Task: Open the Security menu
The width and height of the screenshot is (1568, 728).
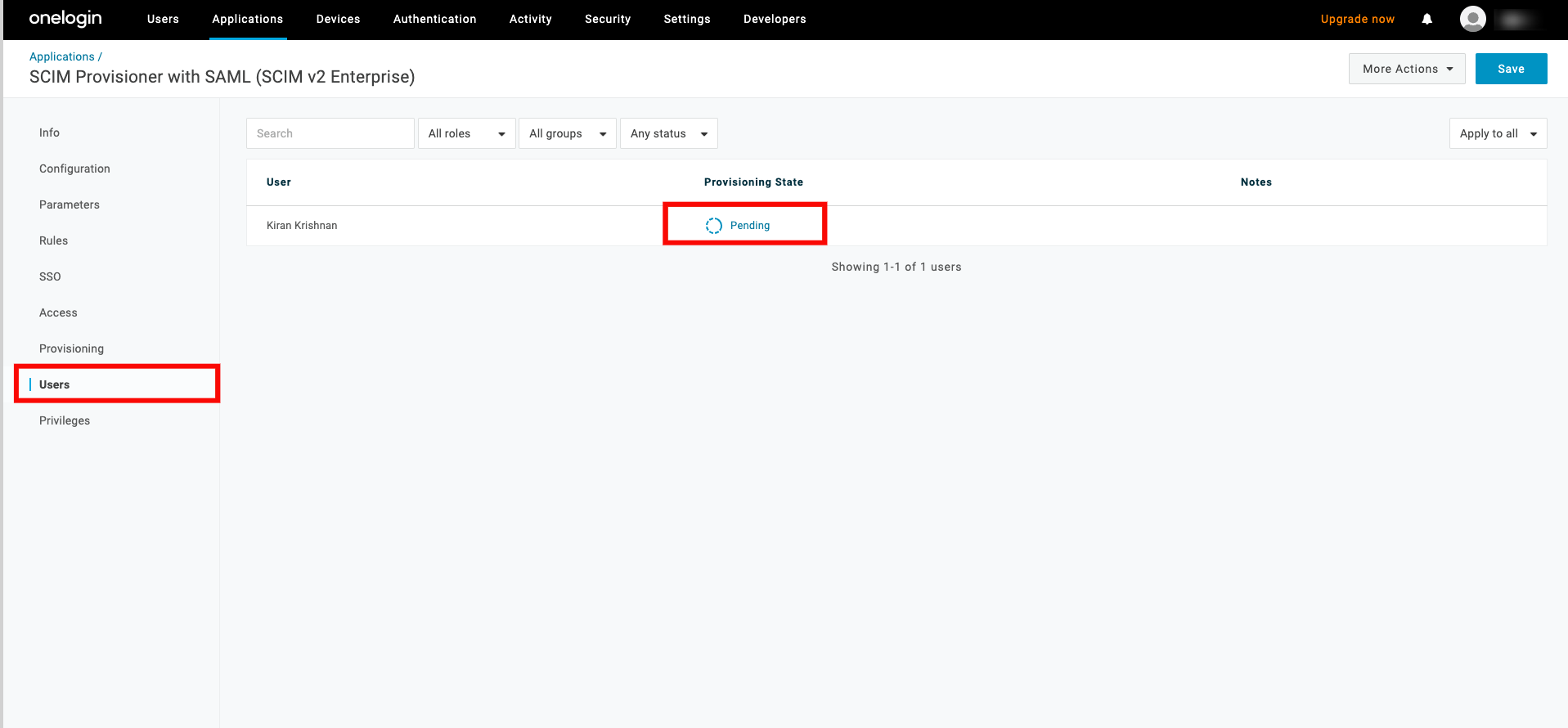Action: click(608, 19)
